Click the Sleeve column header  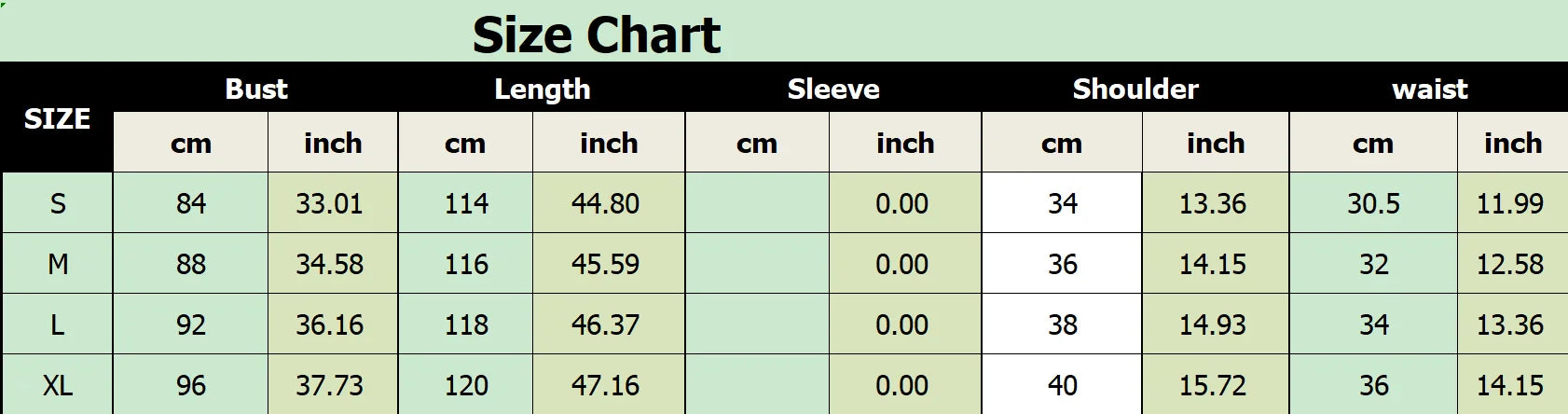coord(833,89)
